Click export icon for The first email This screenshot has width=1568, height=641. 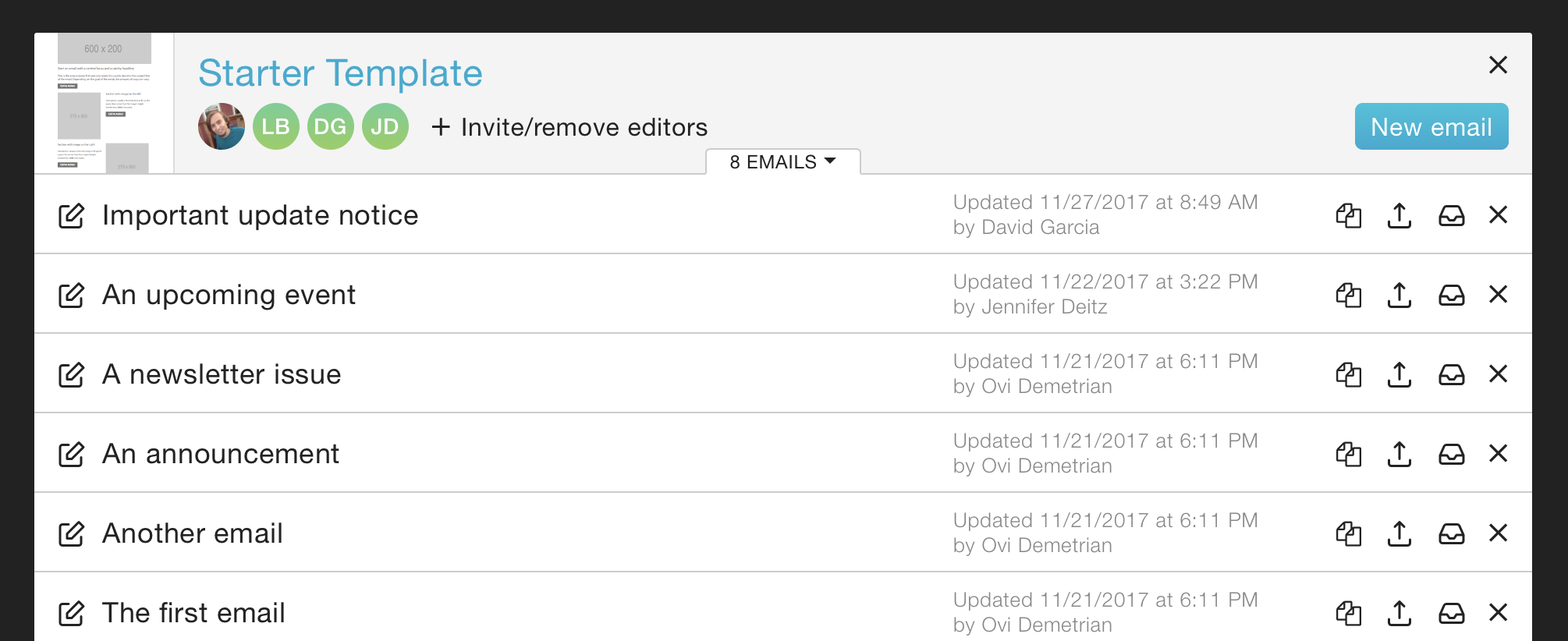pos(1399,613)
